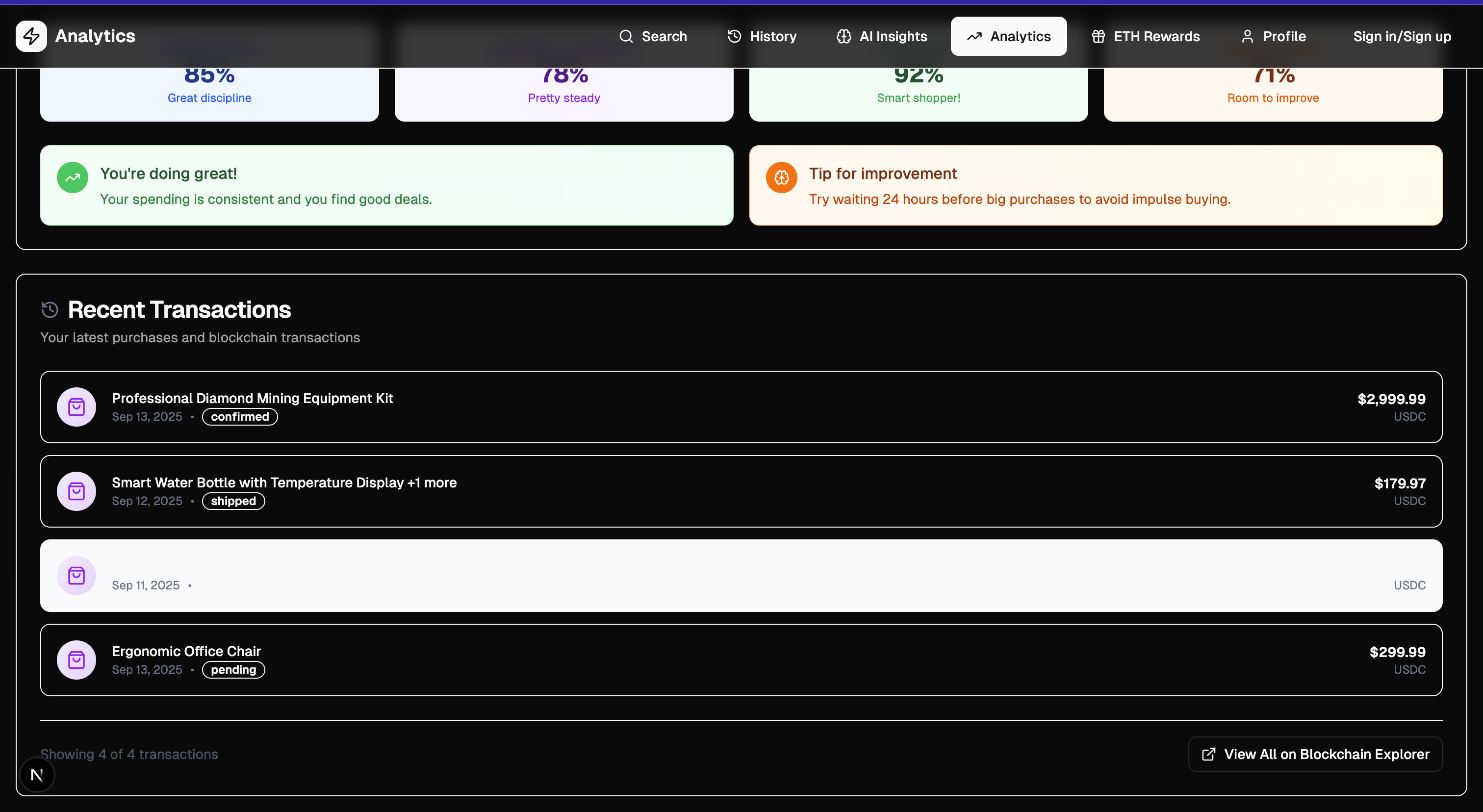Open the AI Insights tab
This screenshot has width=1483, height=812.
(881, 36)
